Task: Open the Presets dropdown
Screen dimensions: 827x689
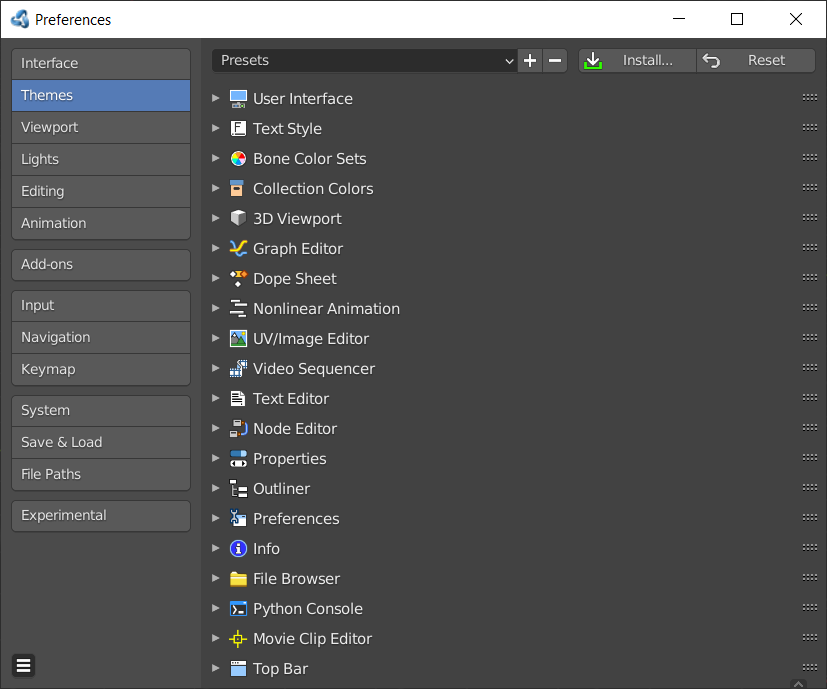Action: pyautogui.click(x=364, y=61)
